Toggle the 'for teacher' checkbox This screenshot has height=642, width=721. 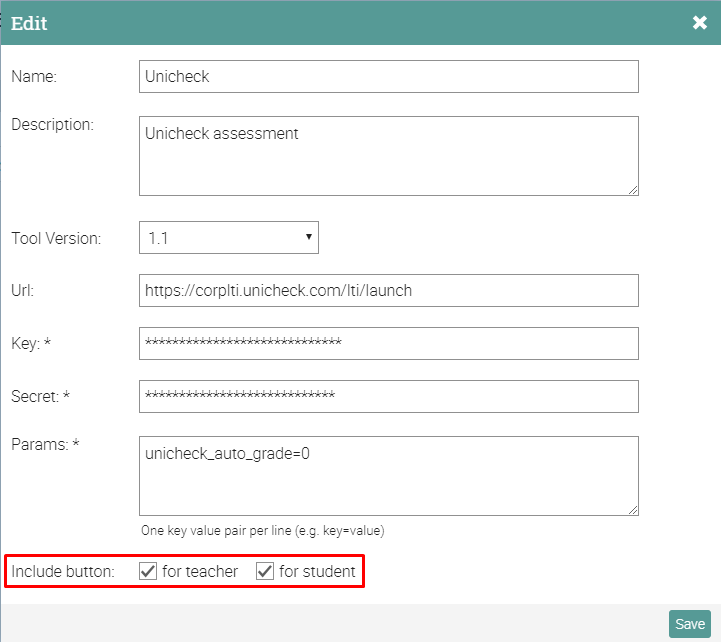click(148, 571)
